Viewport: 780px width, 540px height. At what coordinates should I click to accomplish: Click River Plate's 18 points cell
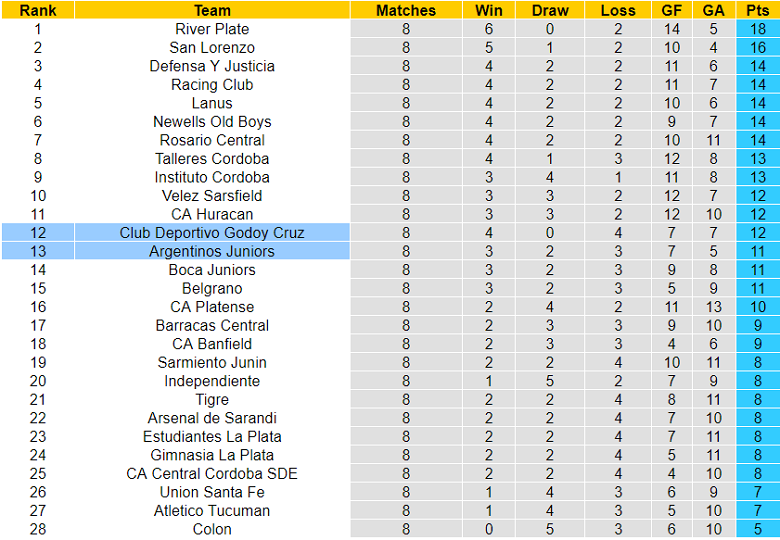click(758, 29)
